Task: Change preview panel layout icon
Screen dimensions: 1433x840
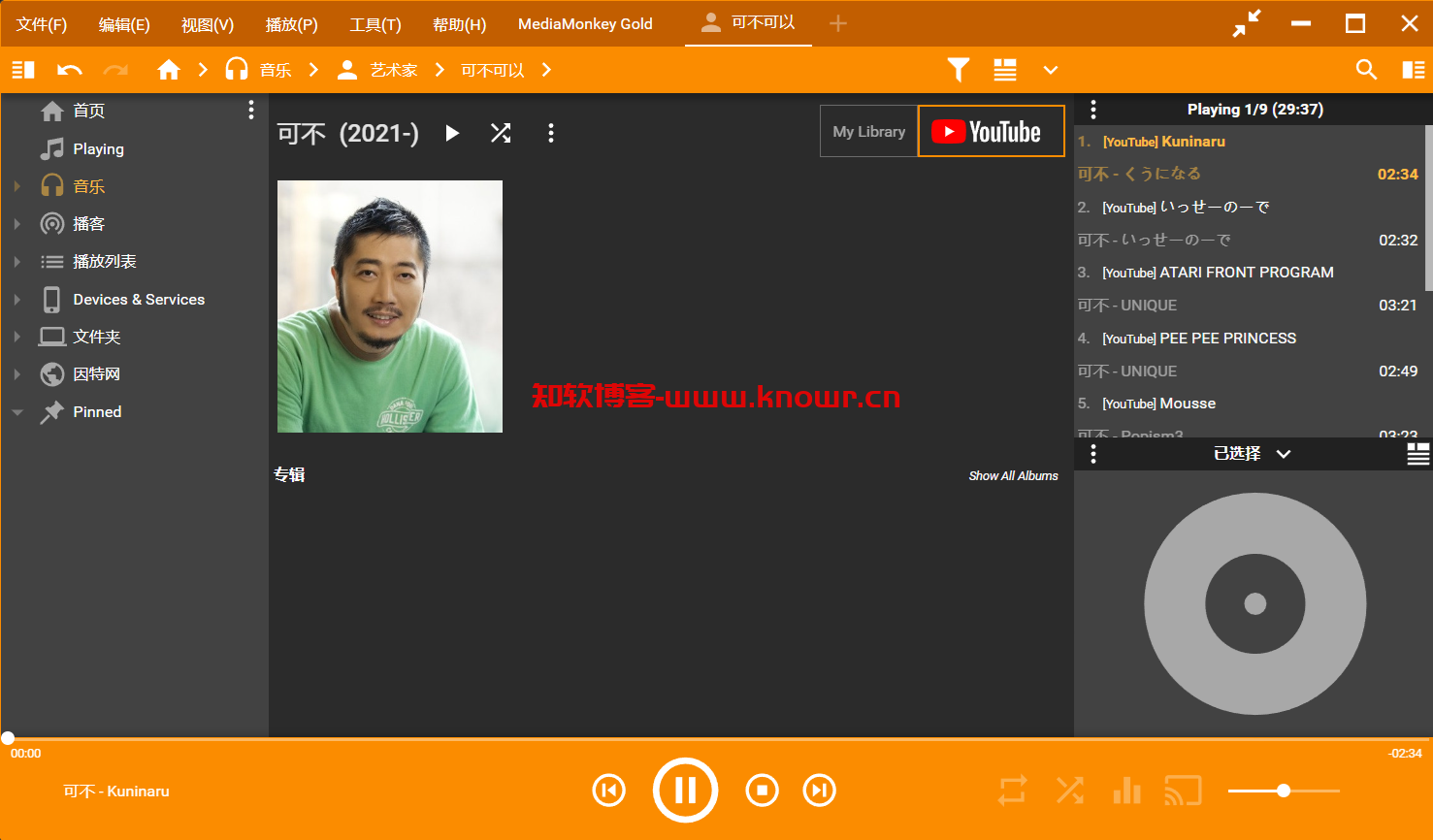Action: click(x=1418, y=454)
